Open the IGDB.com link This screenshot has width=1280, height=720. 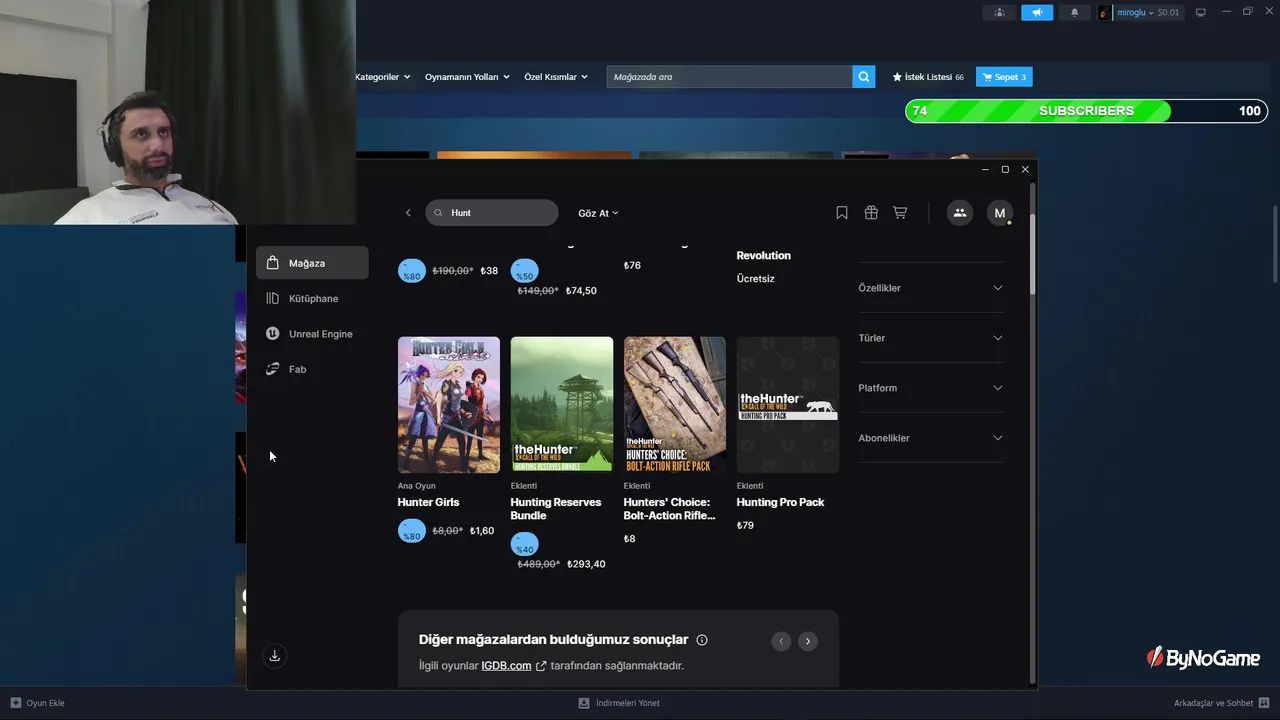[514, 666]
